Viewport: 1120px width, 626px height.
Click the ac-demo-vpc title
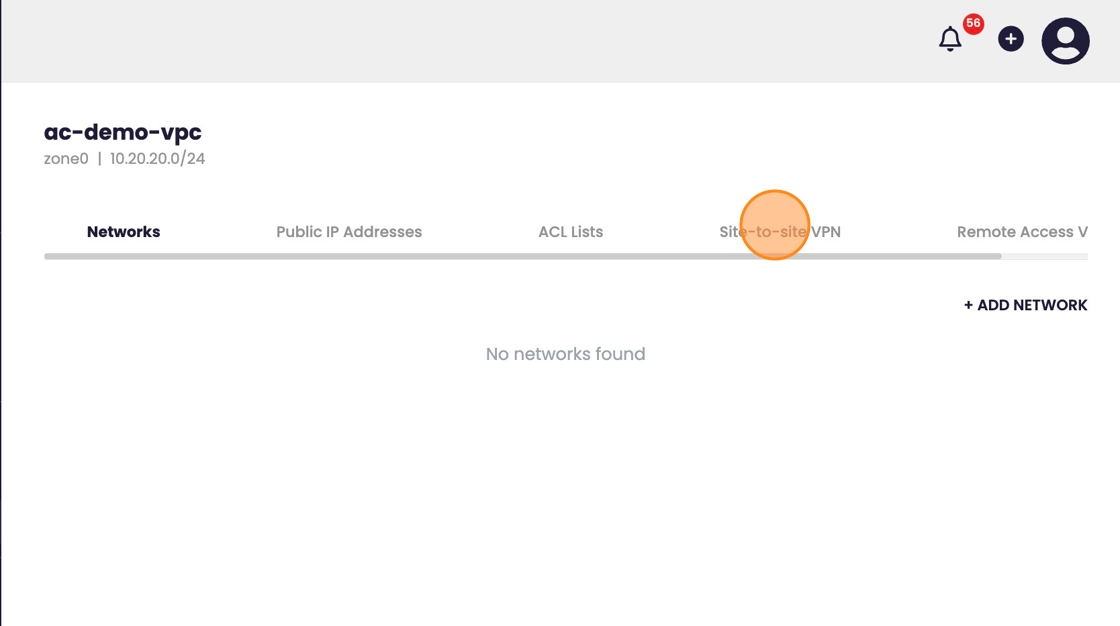[x=123, y=132]
